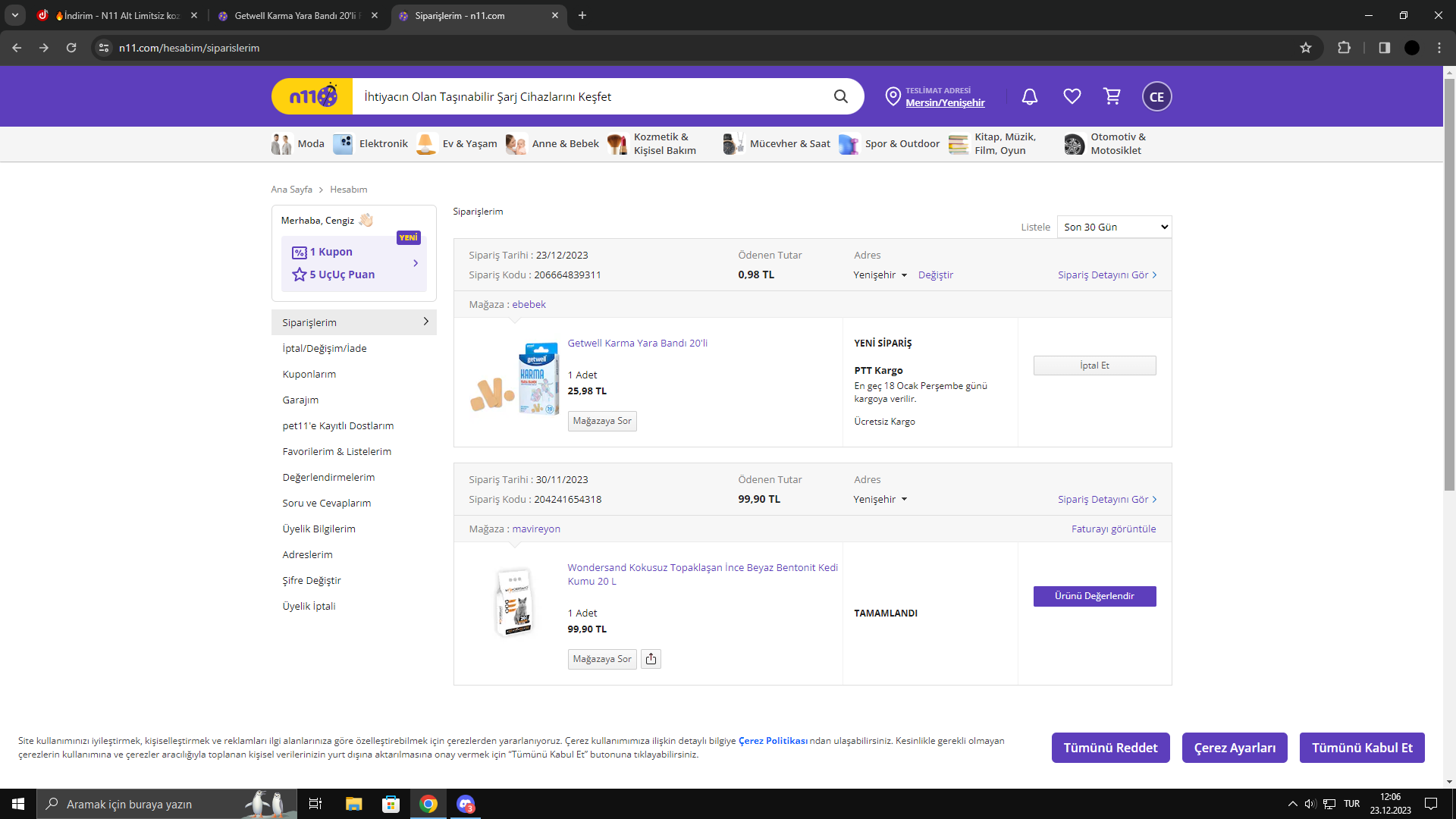Image resolution: width=1456 pixels, height=819 pixels.
Task: Click the Getwell bandage product thumbnail
Action: coord(516,379)
